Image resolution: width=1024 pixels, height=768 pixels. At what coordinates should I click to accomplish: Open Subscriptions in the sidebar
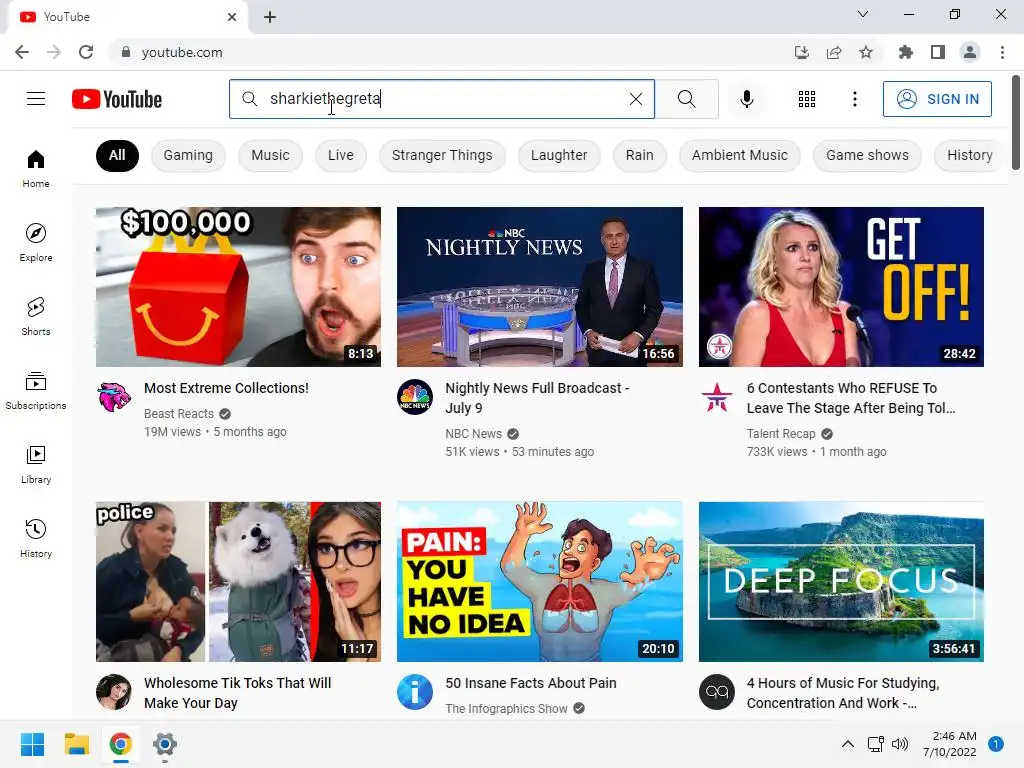[36, 391]
